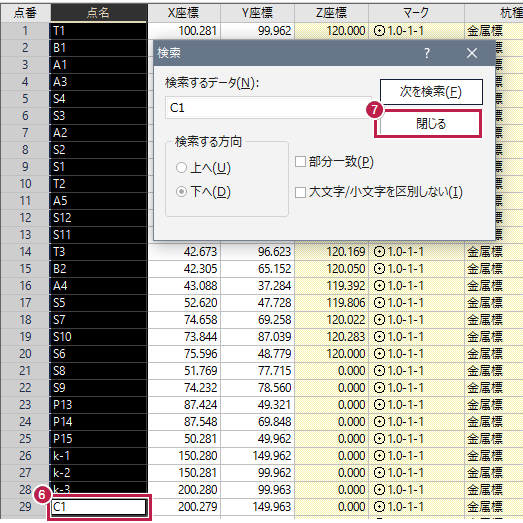Screen dimensions: 523x523
Task: Click the mark symbol cell in row 14
Action: (416, 251)
